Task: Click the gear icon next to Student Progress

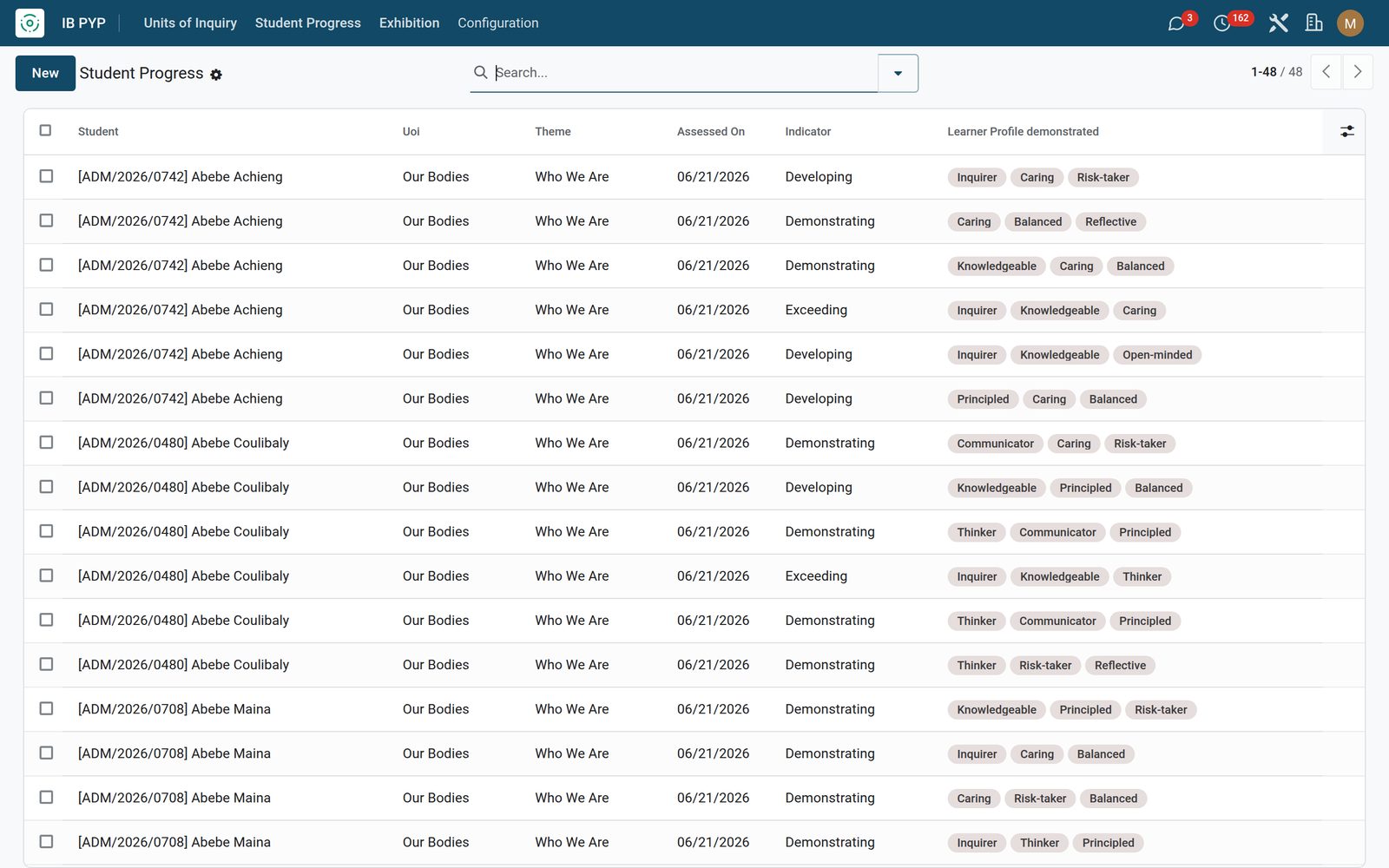Action: 216,75
